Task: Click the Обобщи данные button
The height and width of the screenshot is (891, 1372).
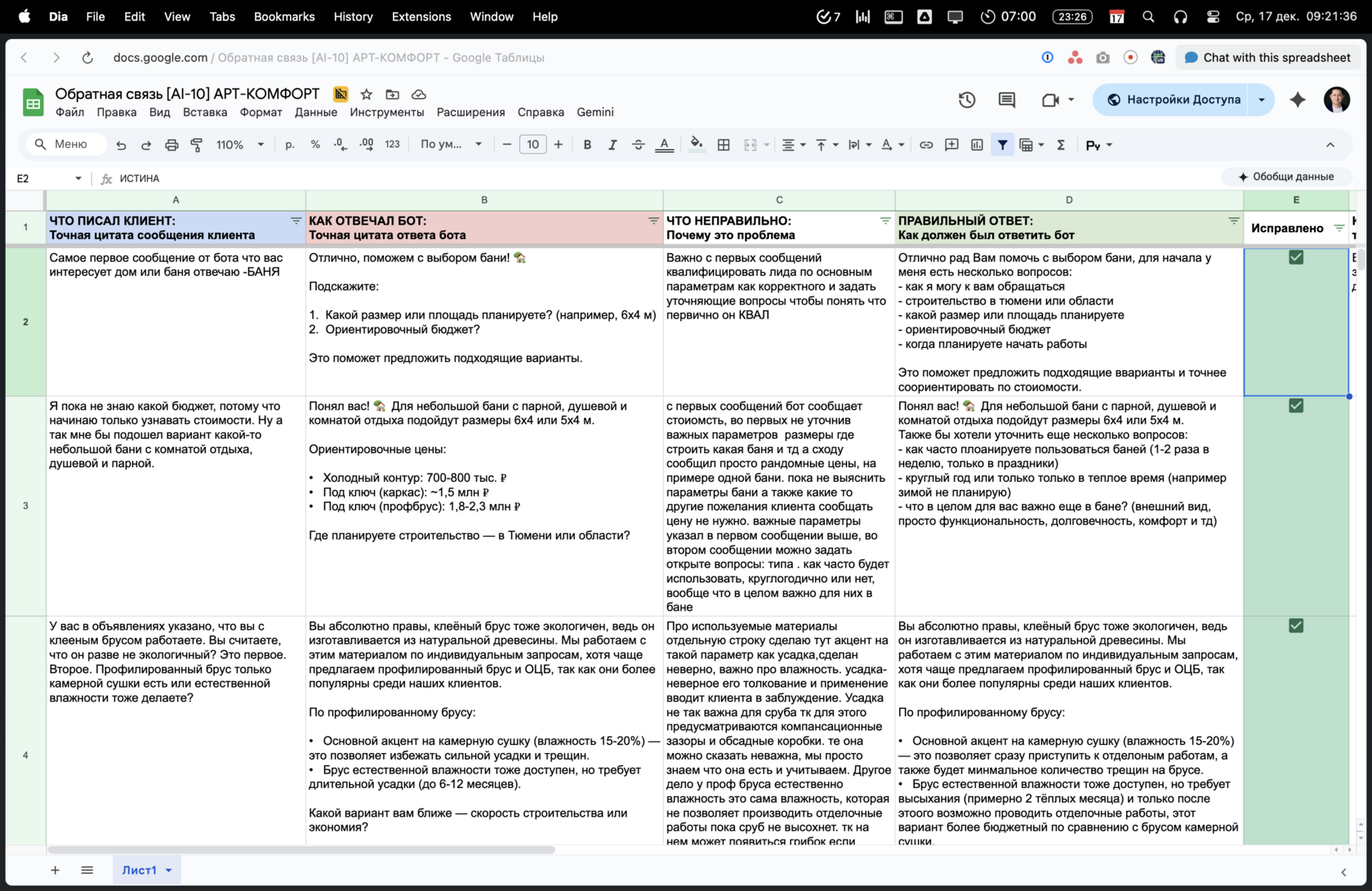Action: coord(1287,177)
